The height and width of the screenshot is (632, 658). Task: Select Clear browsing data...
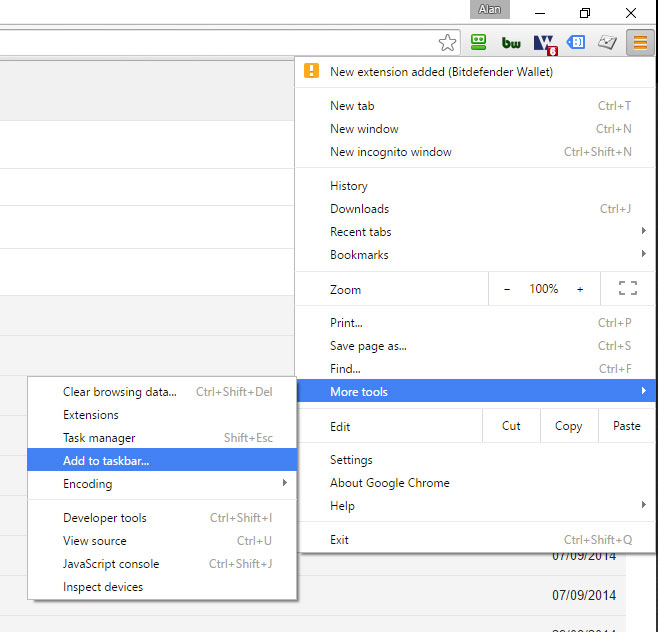point(162,392)
